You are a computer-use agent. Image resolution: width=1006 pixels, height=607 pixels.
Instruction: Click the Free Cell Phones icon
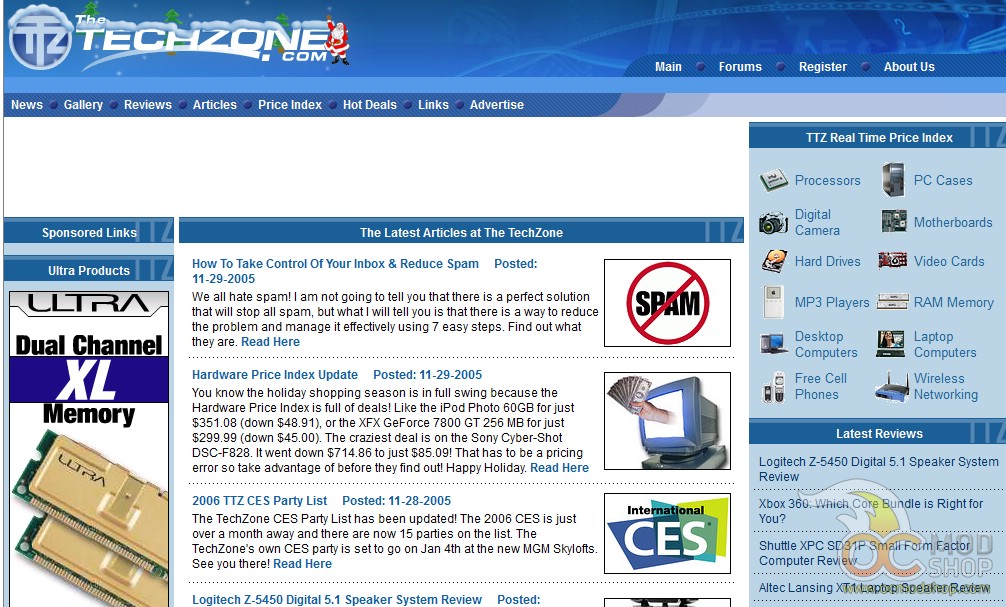[773, 387]
